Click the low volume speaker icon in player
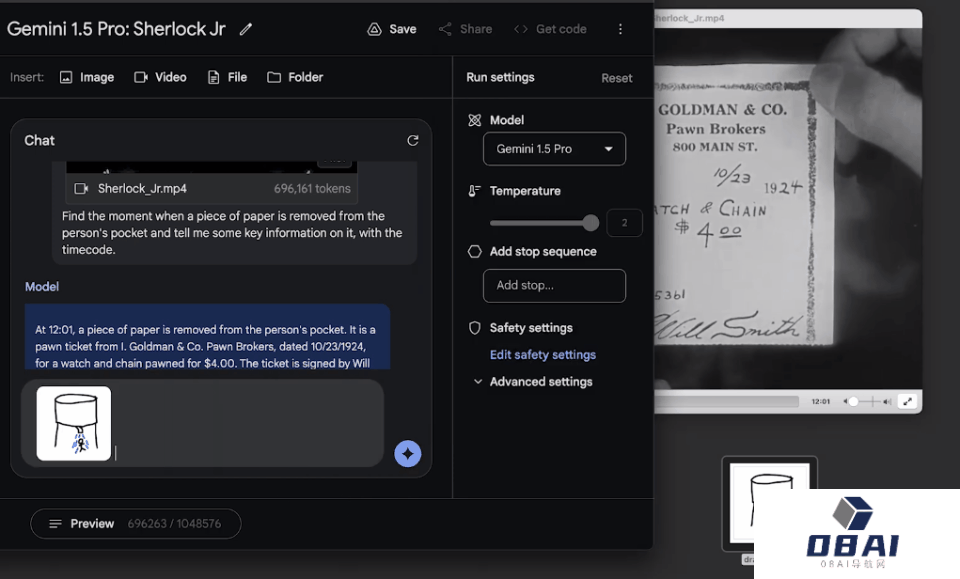The width and height of the screenshot is (960, 579). click(846, 402)
